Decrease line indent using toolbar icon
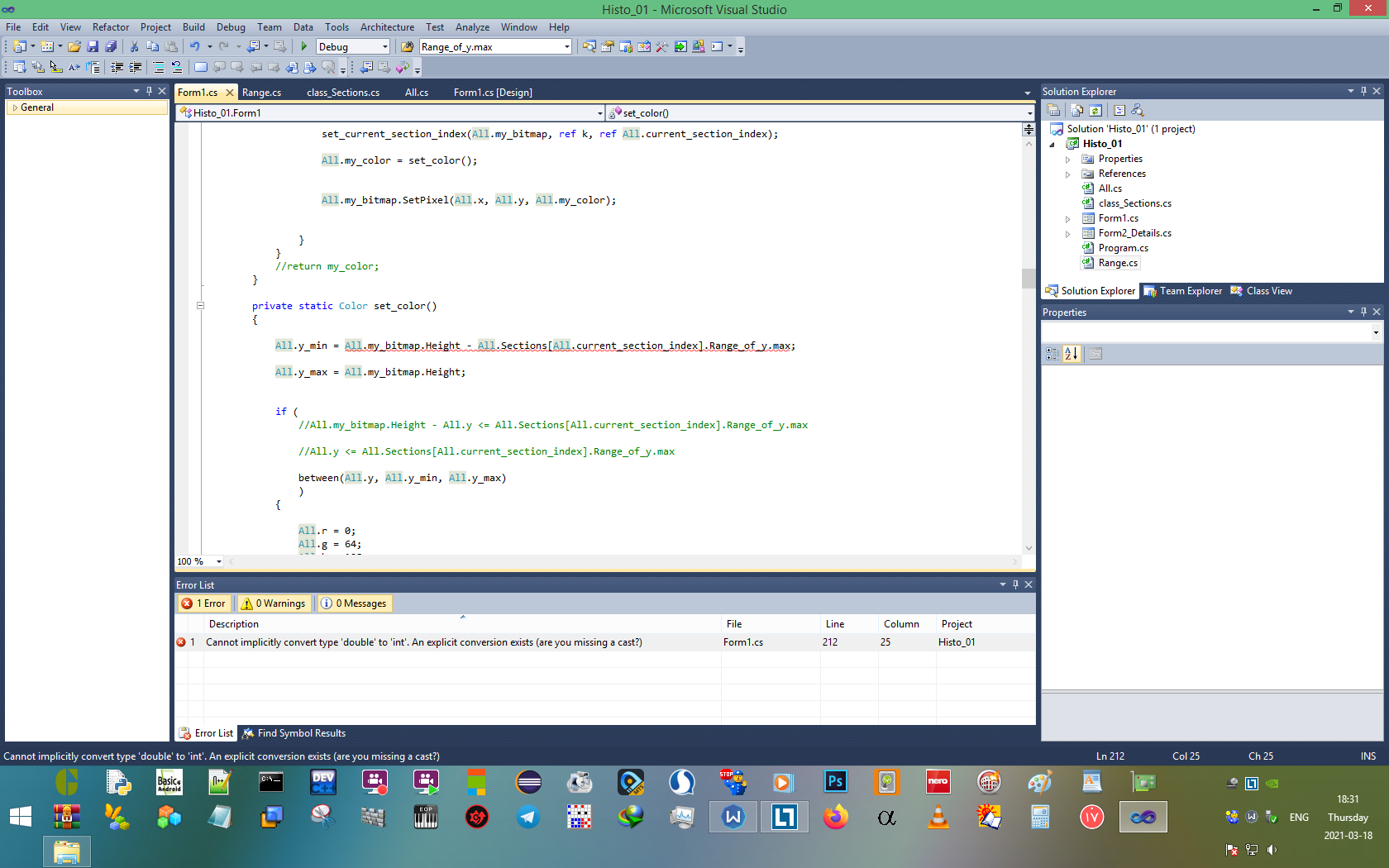The width and height of the screenshot is (1389, 868). click(117, 67)
